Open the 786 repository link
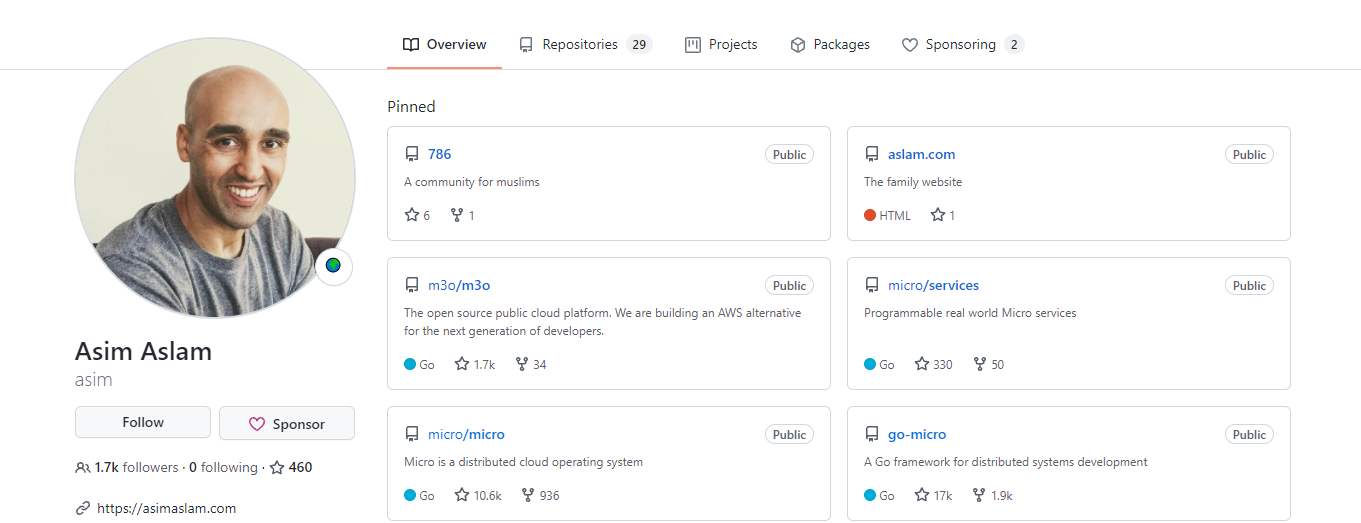This screenshot has width=1361, height=523. pos(439,154)
